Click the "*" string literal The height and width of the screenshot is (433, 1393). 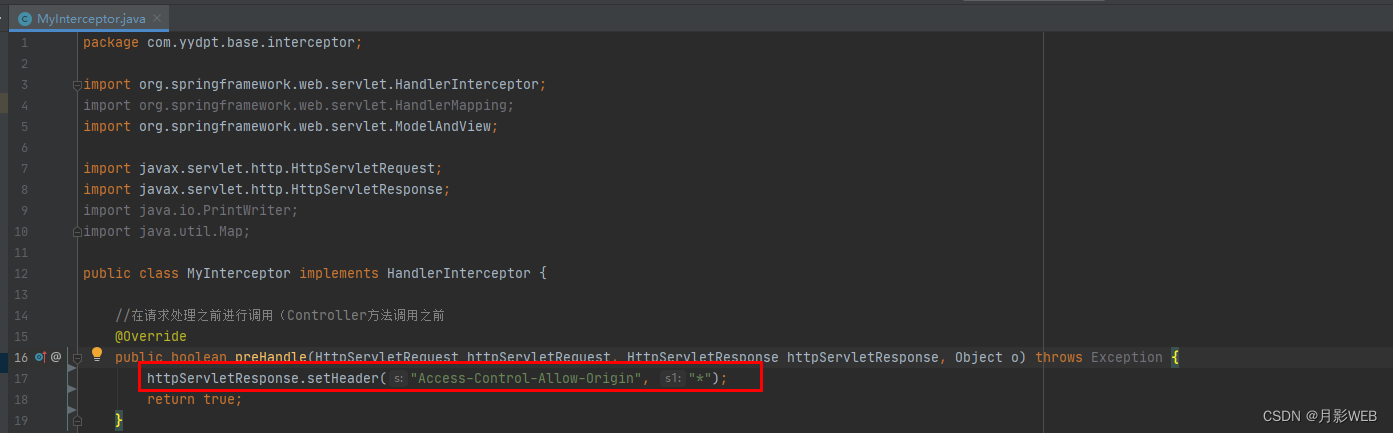[x=699, y=378]
